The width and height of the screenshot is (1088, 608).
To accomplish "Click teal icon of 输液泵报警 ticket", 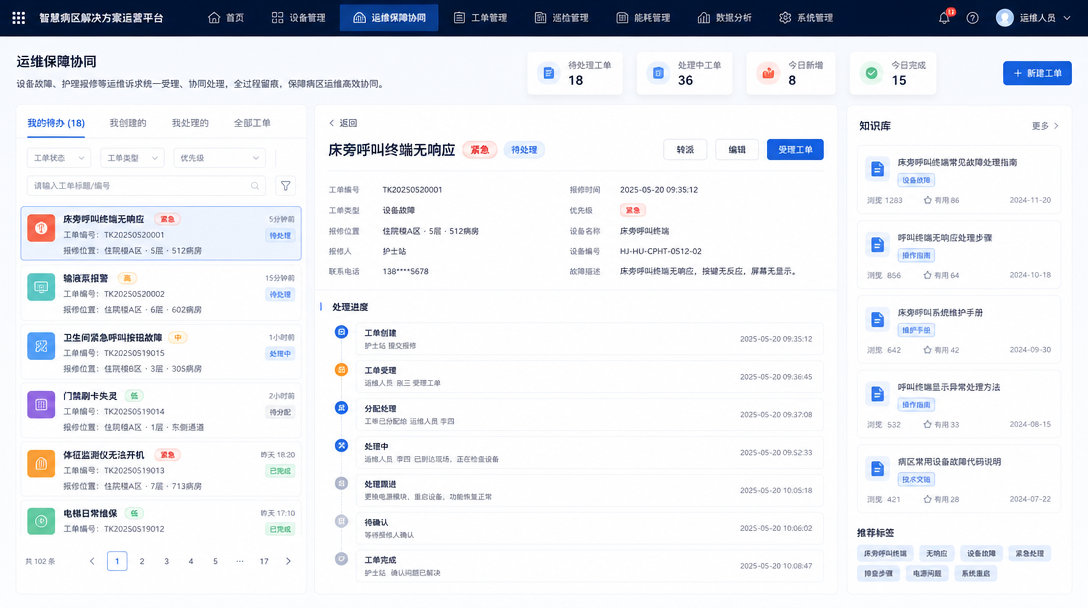I will click(41, 287).
